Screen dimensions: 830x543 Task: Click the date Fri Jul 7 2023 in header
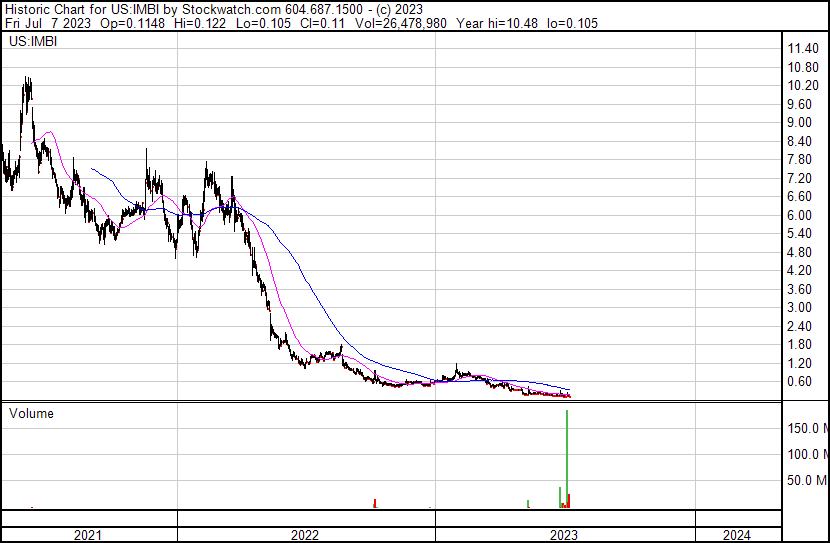pos(46,23)
